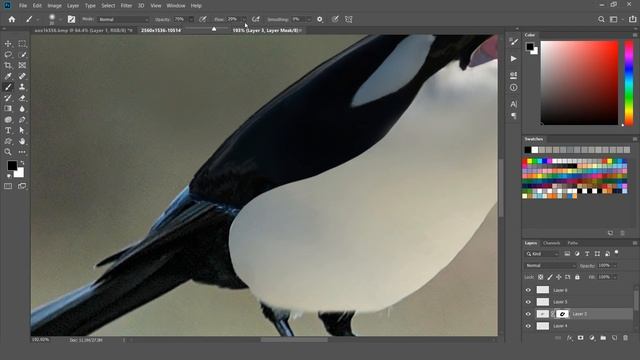Select the Path Selection tool
The width and height of the screenshot is (640, 360).
(x=22, y=130)
